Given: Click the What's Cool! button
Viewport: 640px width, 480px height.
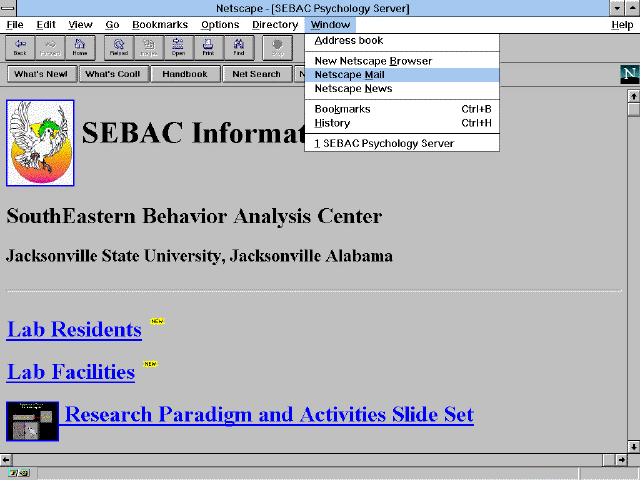Looking at the screenshot, I should (113, 74).
